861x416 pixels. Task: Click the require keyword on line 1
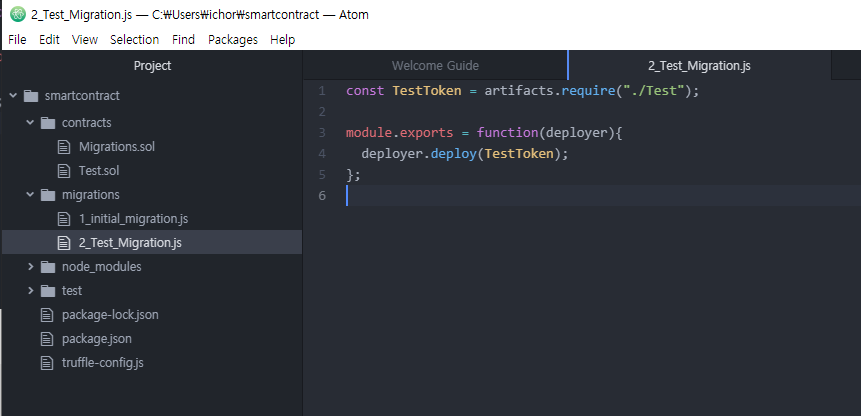588,91
